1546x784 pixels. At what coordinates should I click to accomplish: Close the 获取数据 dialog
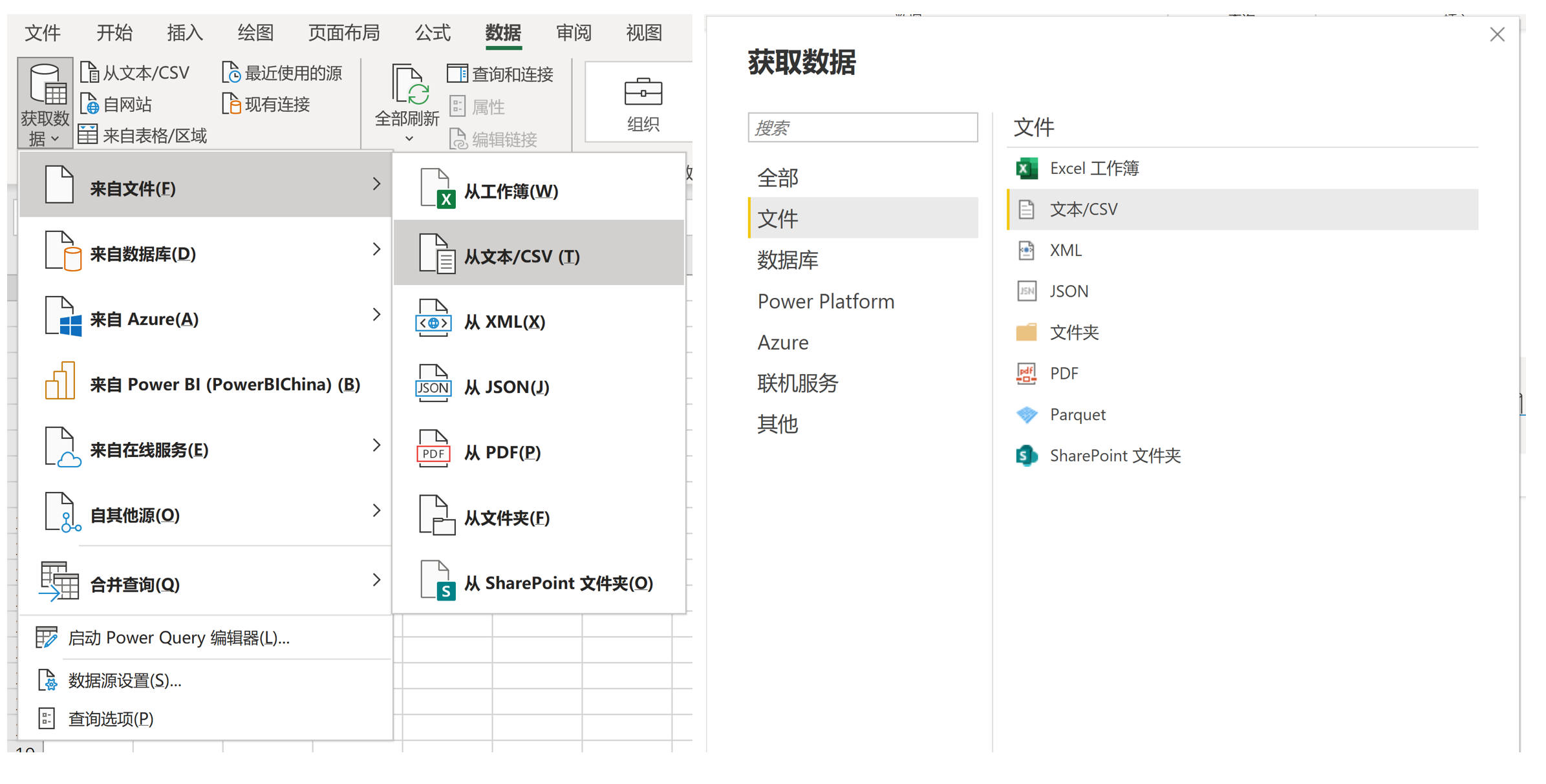(x=1497, y=35)
